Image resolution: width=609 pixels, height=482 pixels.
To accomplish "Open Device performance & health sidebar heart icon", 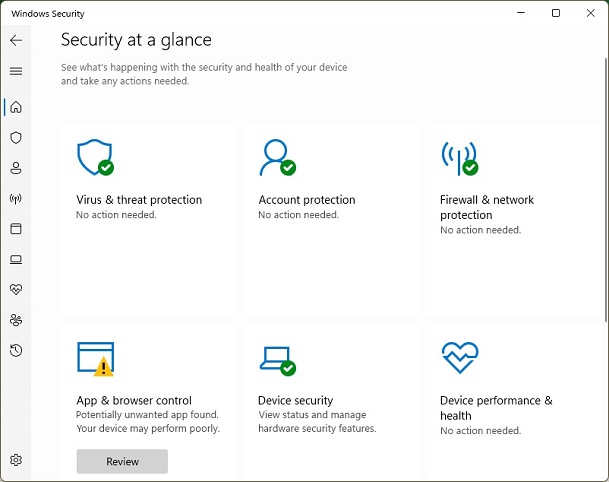I will 16,289.
